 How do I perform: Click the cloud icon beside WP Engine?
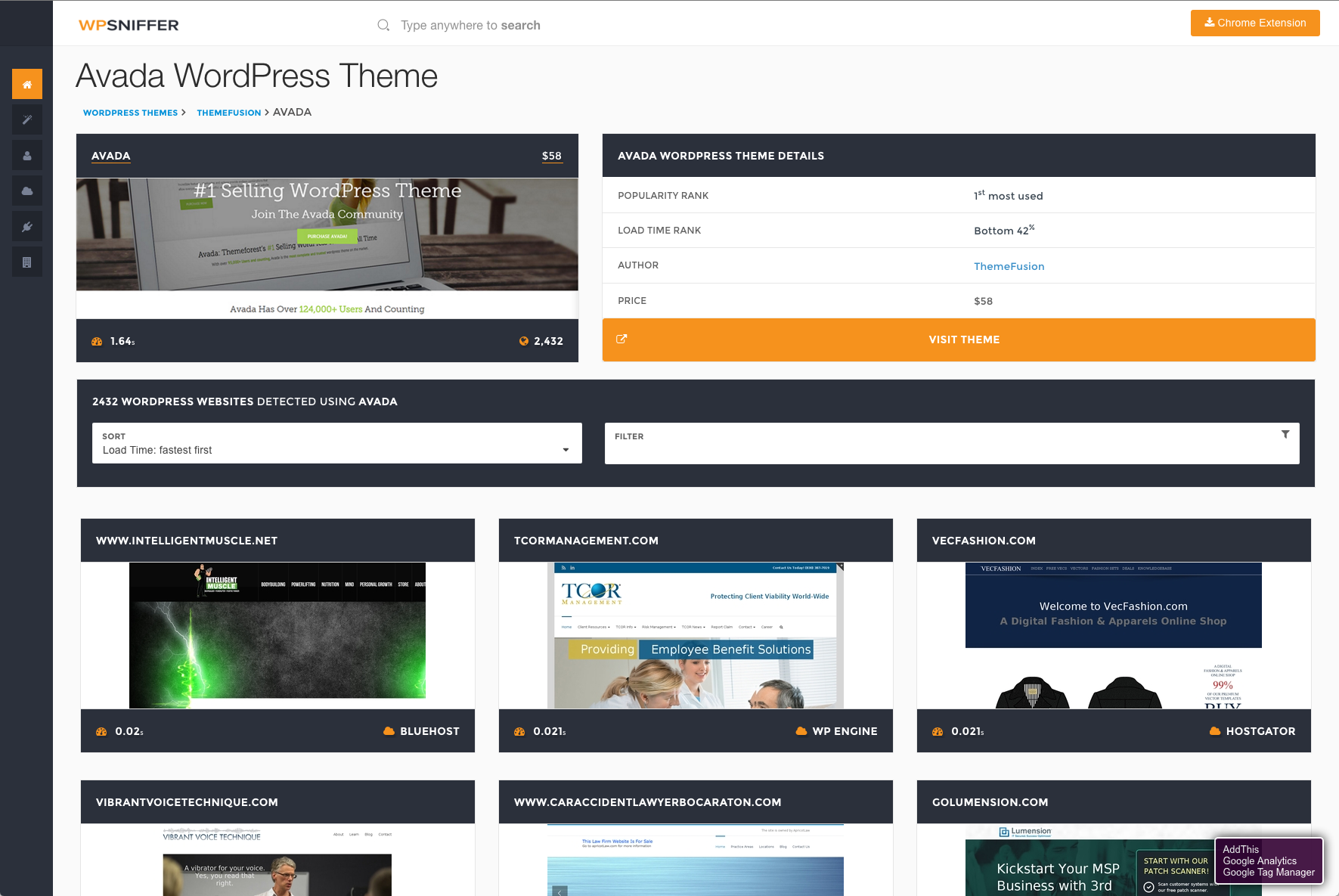pyautogui.click(x=801, y=731)
